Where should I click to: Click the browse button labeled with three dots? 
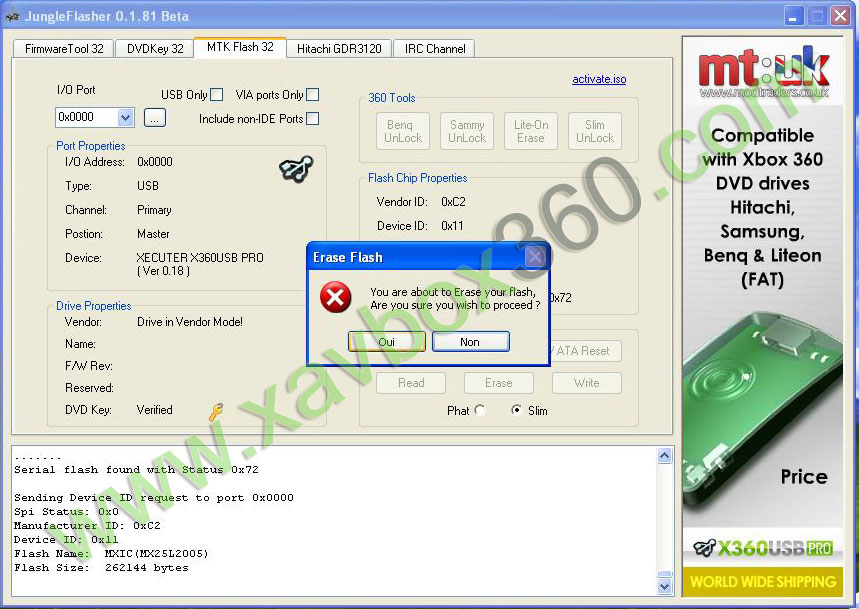(155, 118)
